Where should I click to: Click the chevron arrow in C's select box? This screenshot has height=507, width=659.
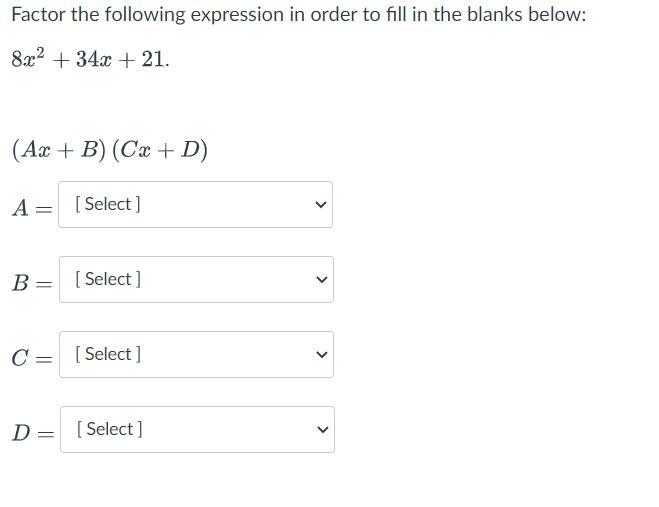coord(321,354)
